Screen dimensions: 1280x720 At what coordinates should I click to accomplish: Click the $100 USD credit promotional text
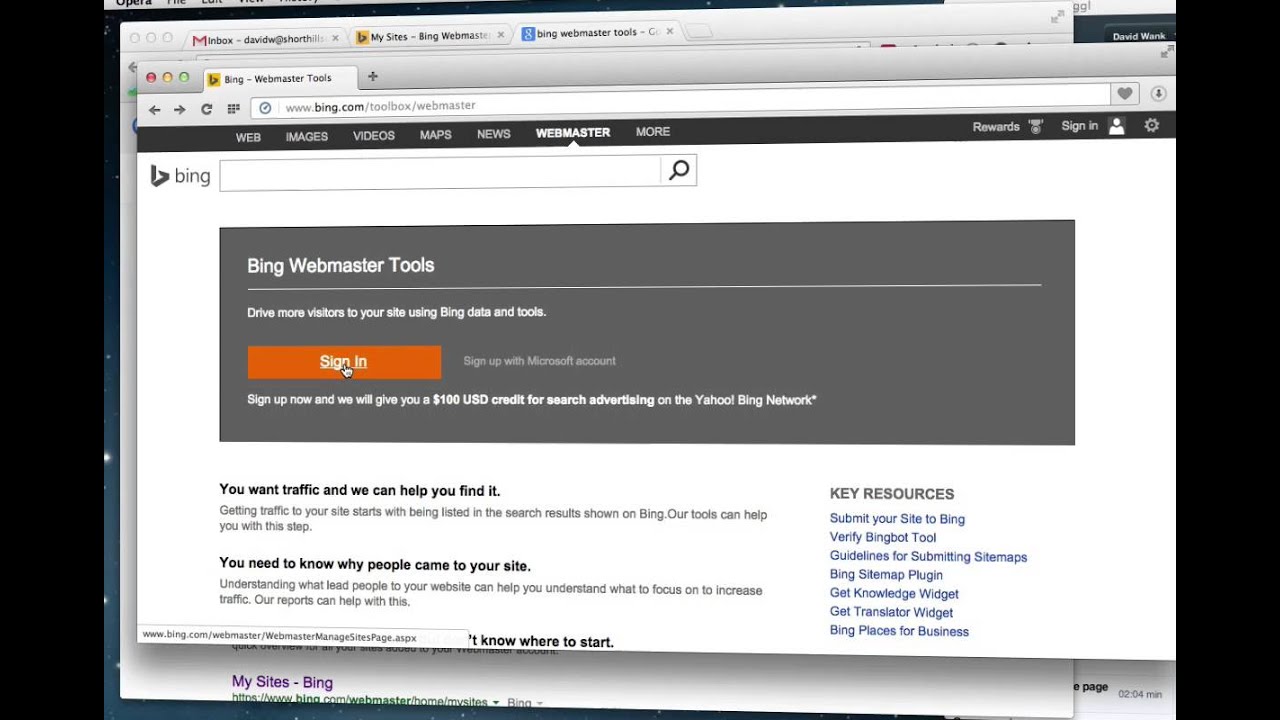[x=532, y=400]
